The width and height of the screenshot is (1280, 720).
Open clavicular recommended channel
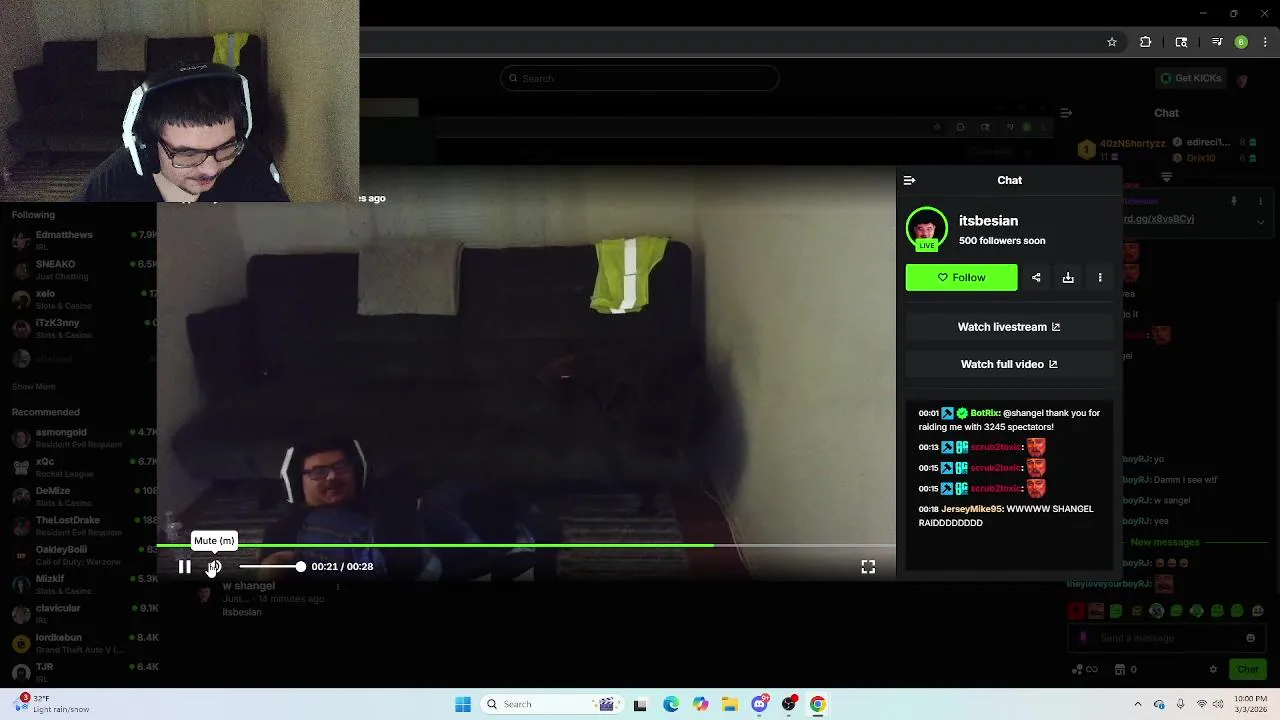pos(84,613)
